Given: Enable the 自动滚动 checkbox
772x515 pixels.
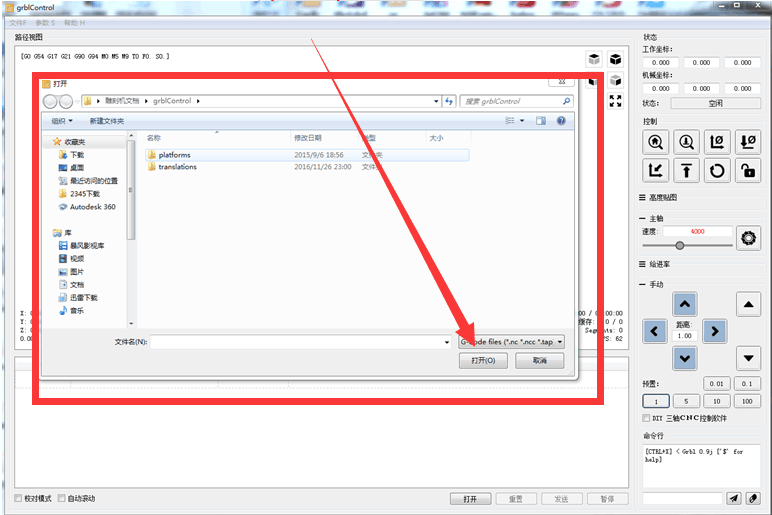Looking at the screenshot, I should point(62,498).
